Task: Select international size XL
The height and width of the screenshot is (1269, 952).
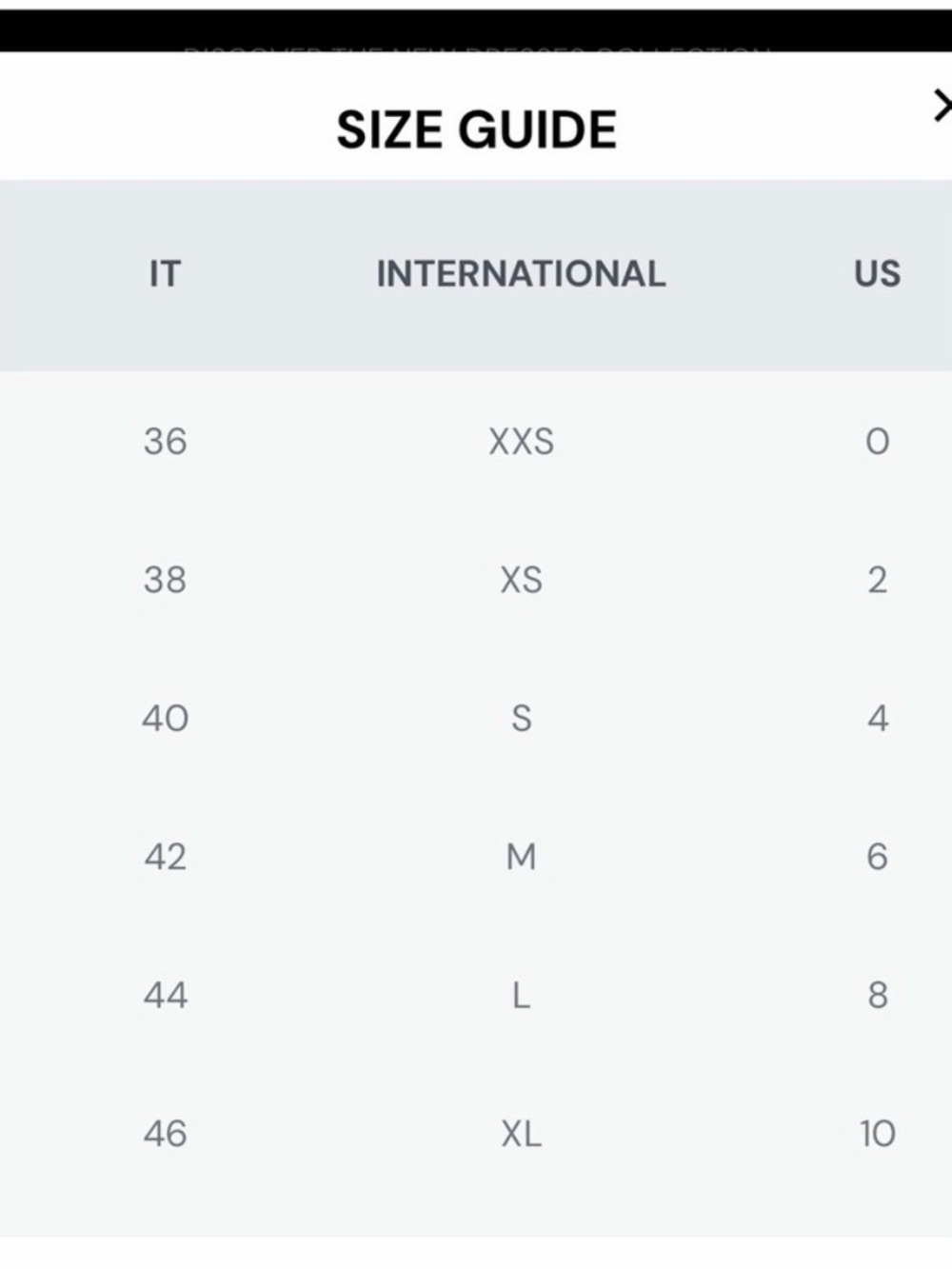Action: 521,1133
